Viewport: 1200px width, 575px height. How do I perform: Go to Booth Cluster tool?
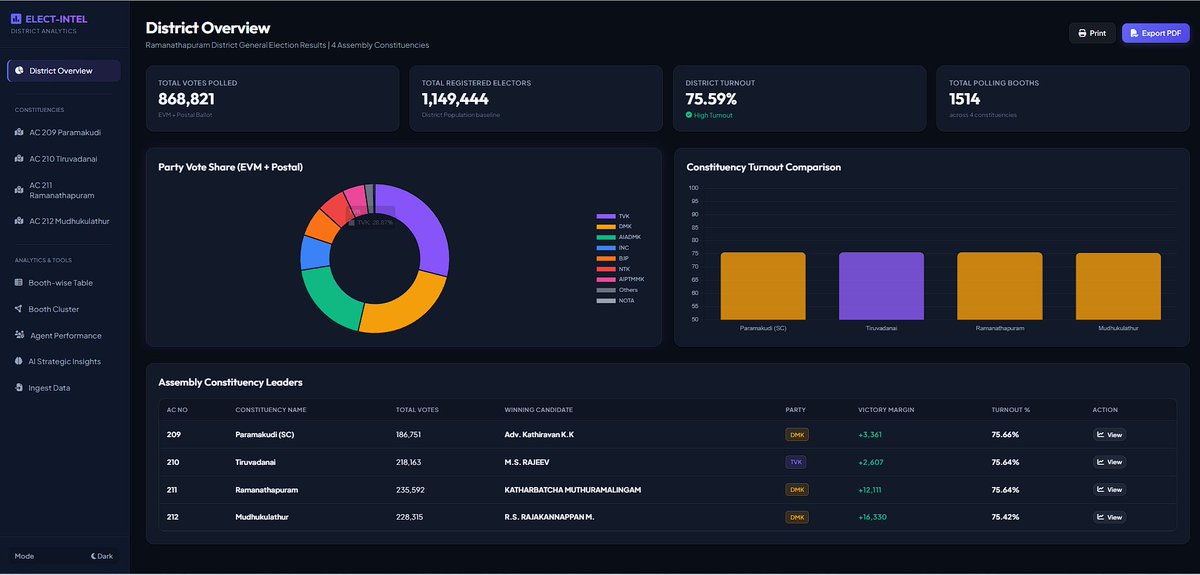[64, 309]
